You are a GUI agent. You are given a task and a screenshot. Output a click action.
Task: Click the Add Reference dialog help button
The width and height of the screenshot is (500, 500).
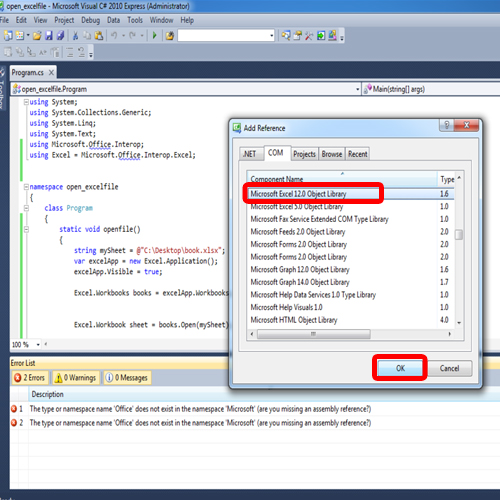tap(447, 125)
